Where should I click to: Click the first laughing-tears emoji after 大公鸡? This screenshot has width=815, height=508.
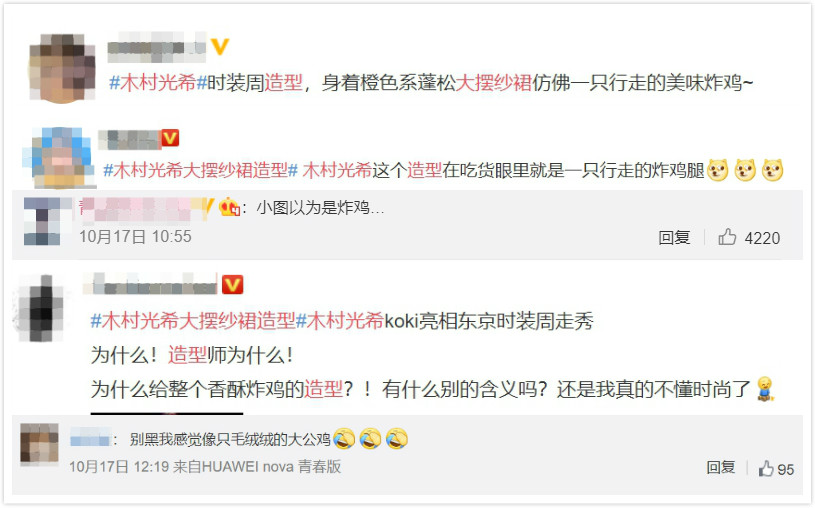(344, 439)
